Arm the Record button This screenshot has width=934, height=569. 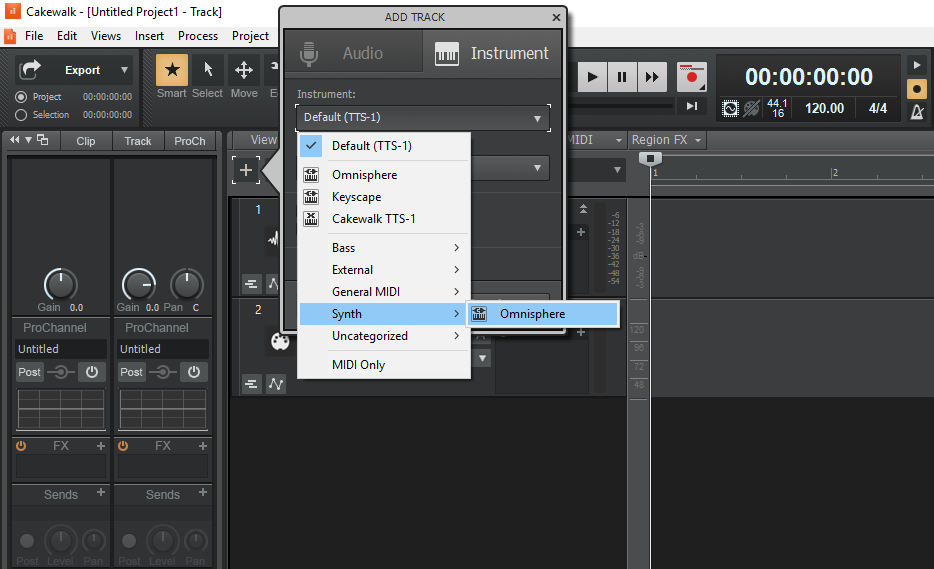692,77
